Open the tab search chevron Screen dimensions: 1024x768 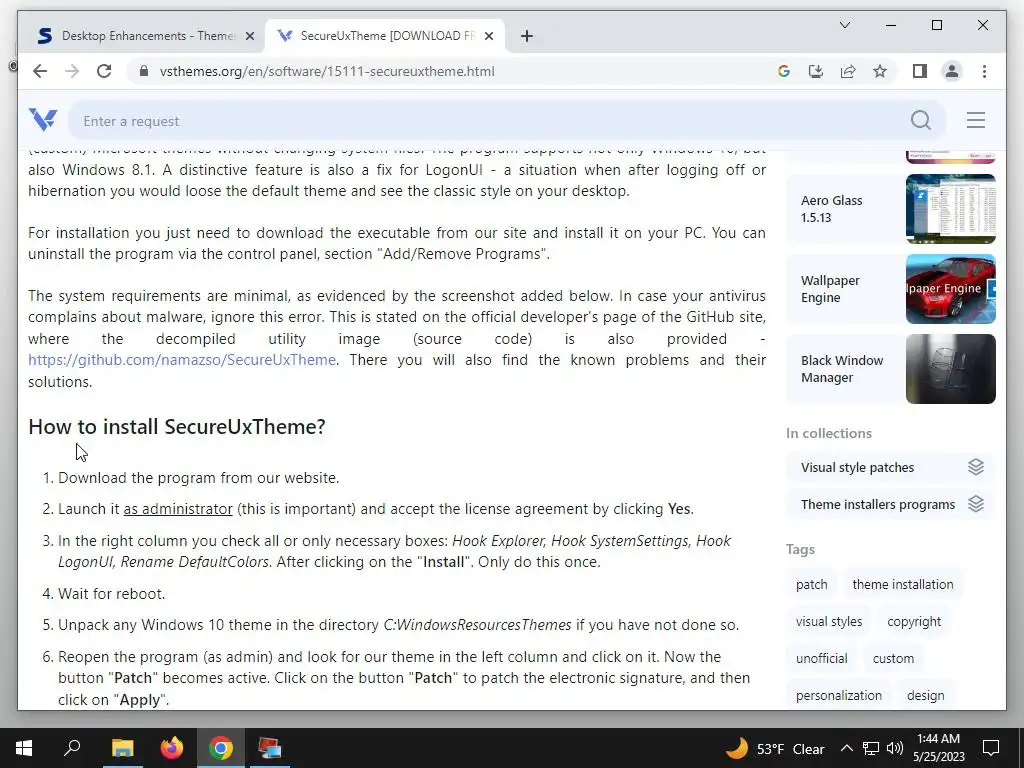844,25
